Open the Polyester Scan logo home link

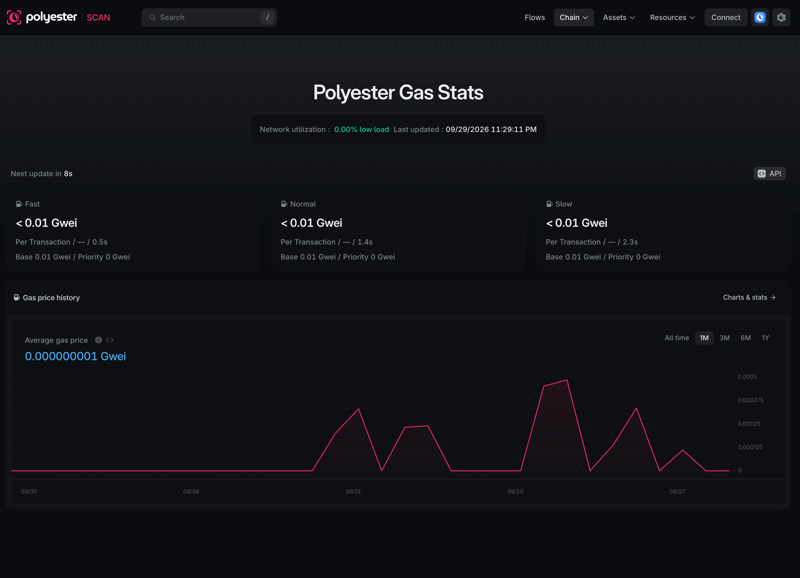pos(58,17)
